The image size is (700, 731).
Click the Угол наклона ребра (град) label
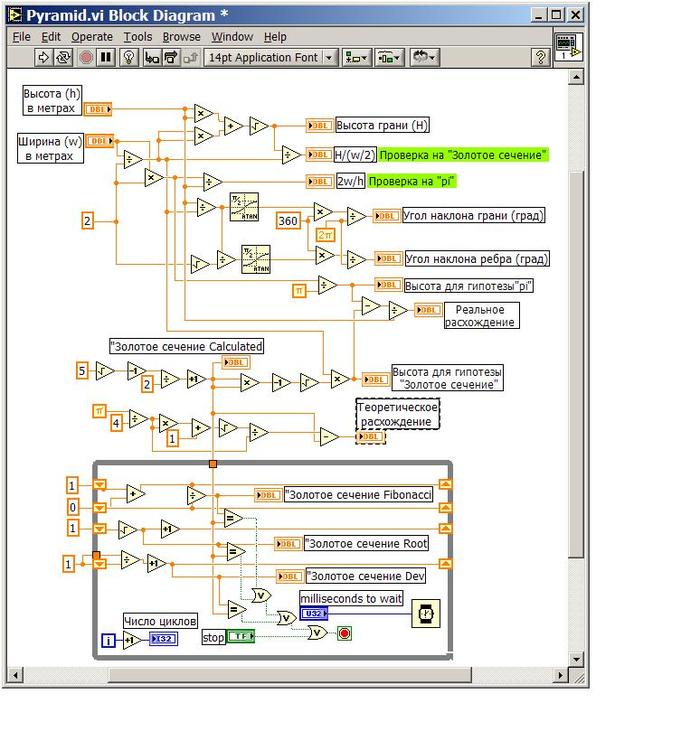(x=477, y=259)
